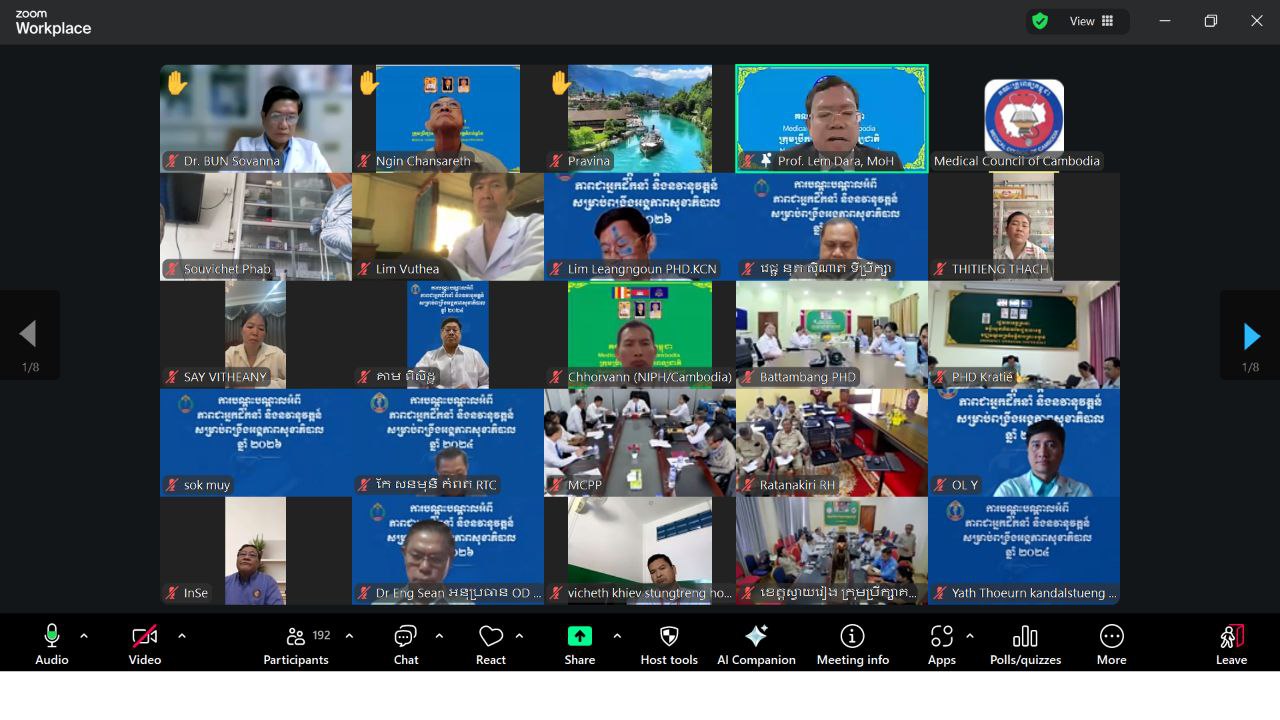Show Meeting info
The height and width of the screenshot is (720, 1280).
tap(852, 644)
